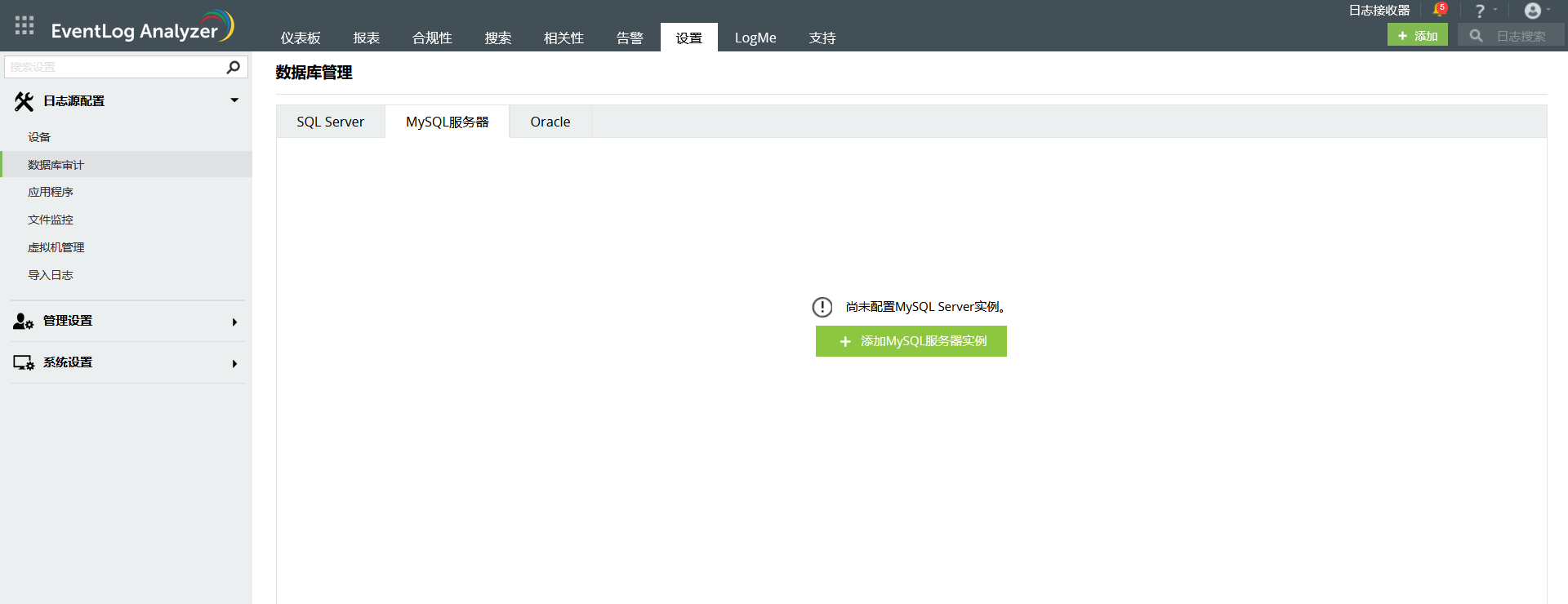Click the user-gear icon for 管理设置
Image resolution: width=1568 pixels, height=604 pixels.
tap(23, 322)
